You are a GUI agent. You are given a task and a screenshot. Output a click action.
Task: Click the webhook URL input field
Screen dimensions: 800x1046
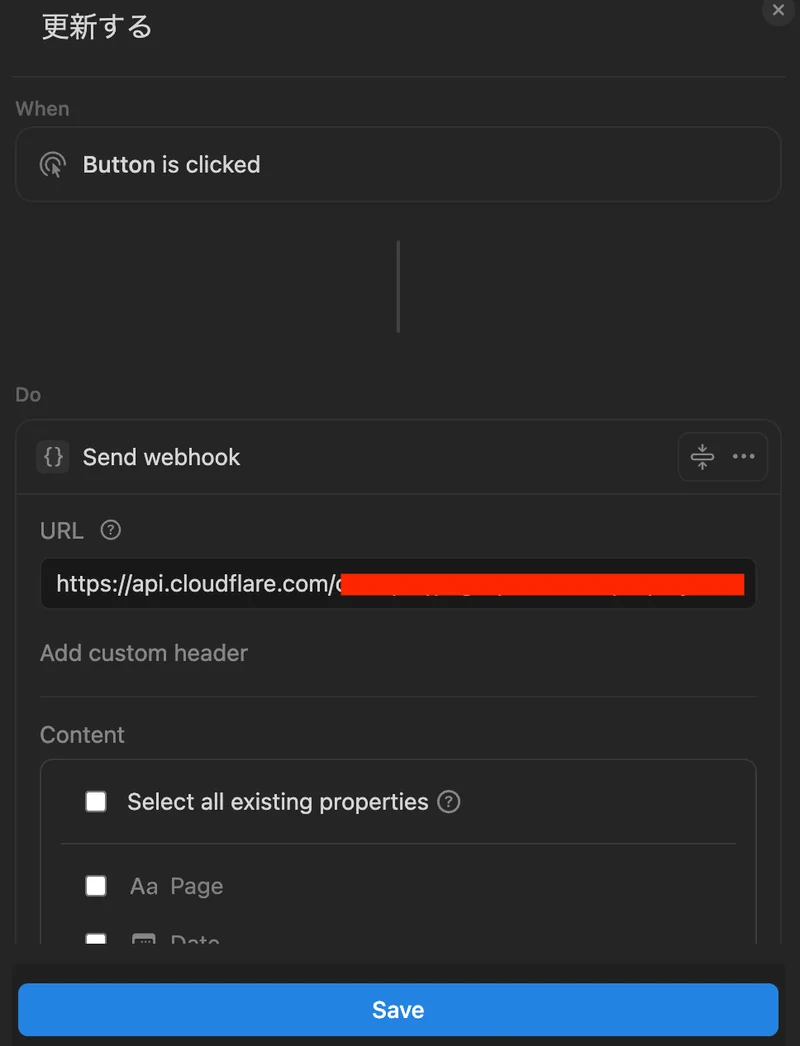coord(398,584)
